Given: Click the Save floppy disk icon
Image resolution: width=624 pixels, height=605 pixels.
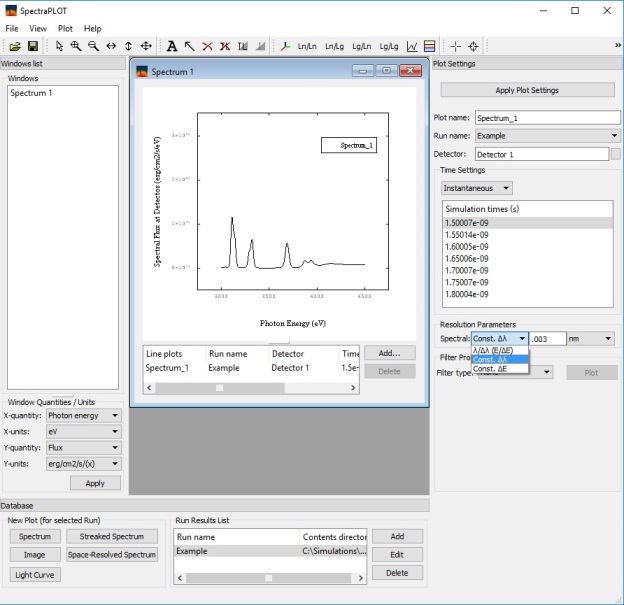Looking at the screenshot, I should click(32, 46).
